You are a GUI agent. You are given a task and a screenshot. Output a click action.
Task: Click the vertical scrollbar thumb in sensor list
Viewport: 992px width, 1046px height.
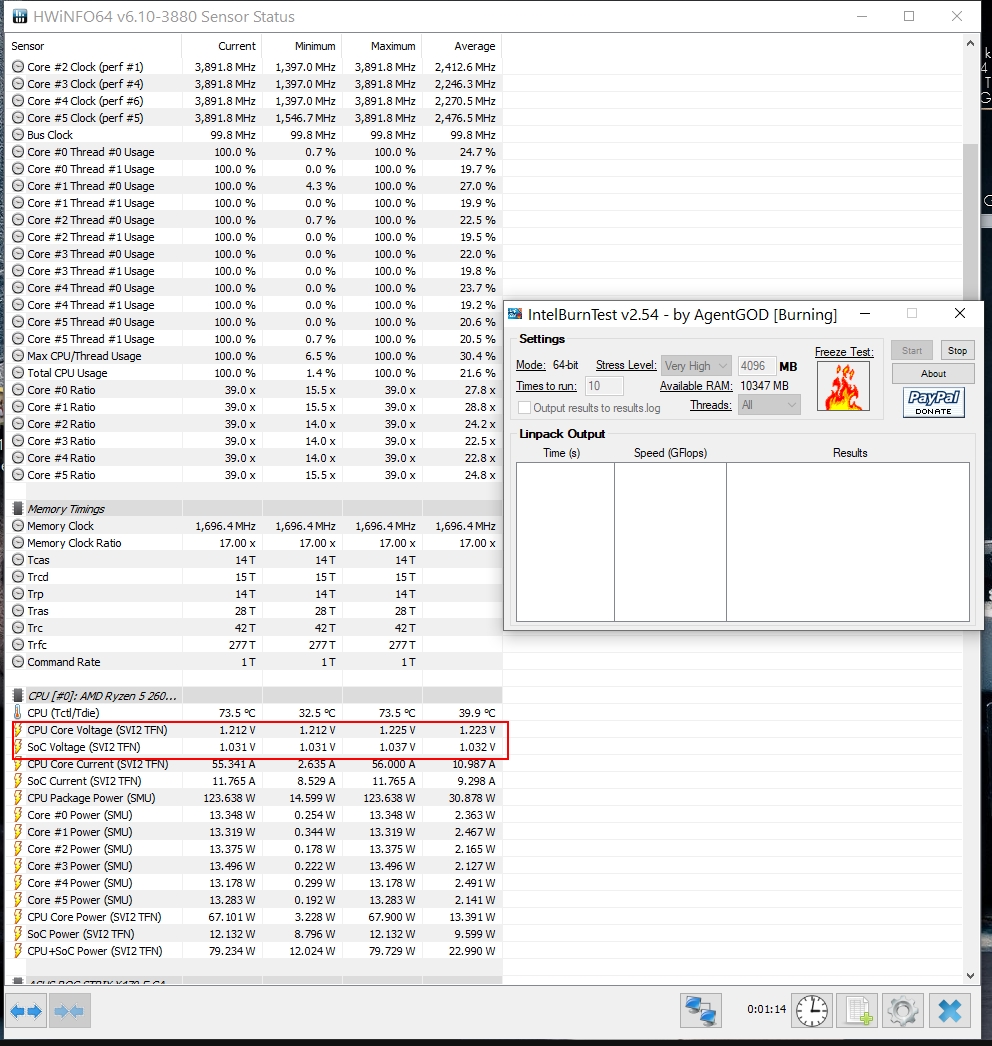click(x=970, y=223)
